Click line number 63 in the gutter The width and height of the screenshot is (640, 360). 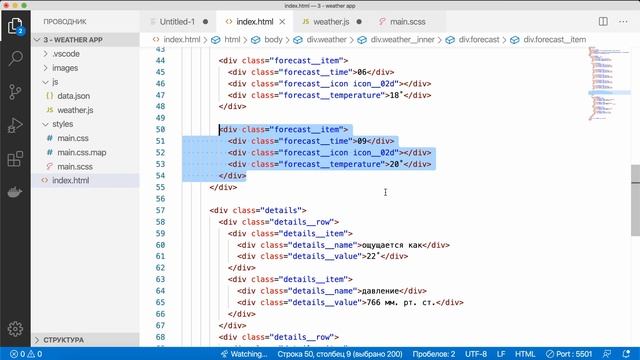160,279
